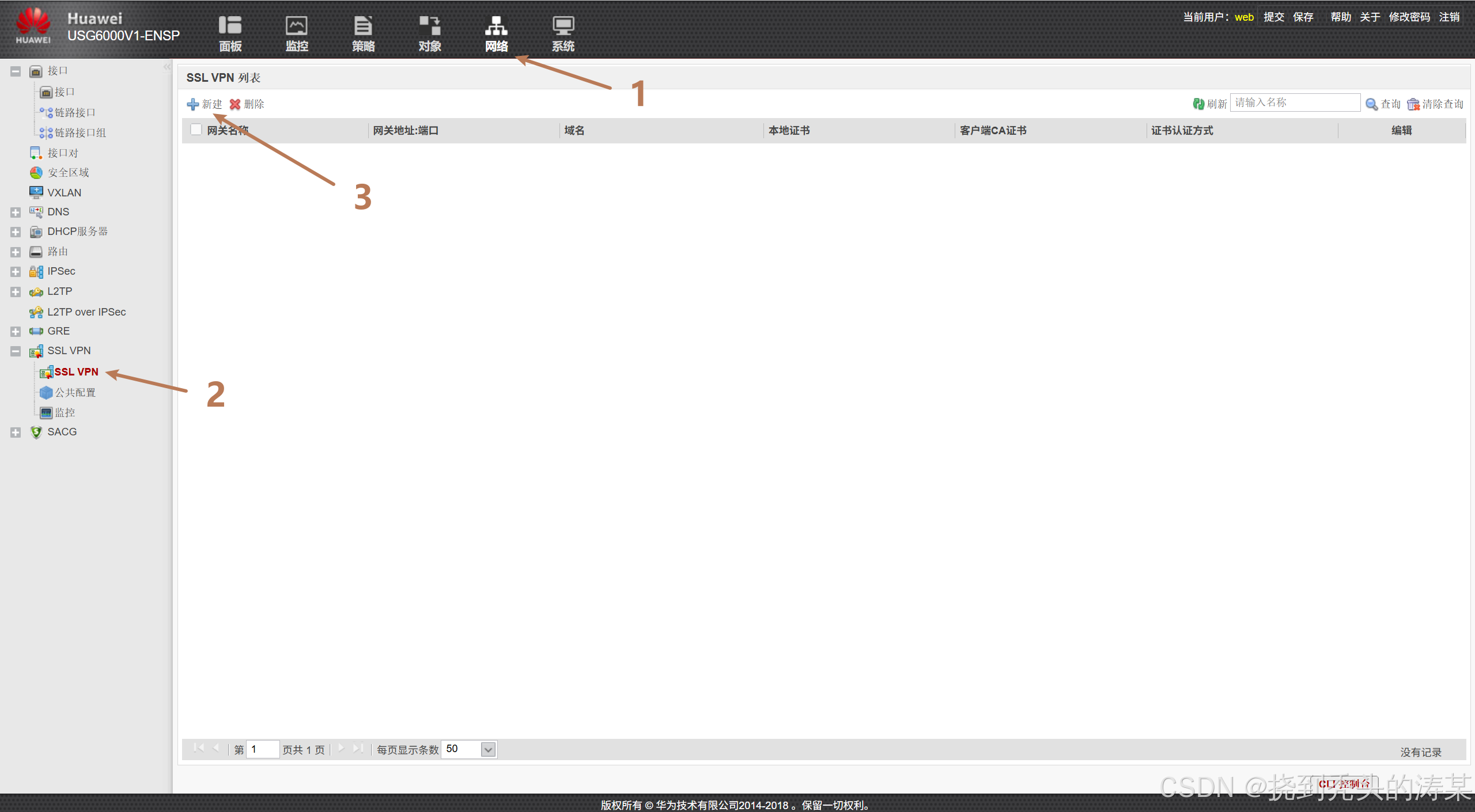Click the 删除 red X icon
1475x812 pixels.
coord(235,104)
